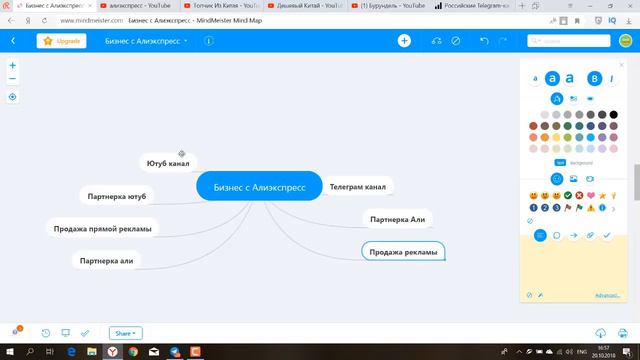Open the map title dropdown Бизнес с Алиэкспресс

(x=146, y=41)
